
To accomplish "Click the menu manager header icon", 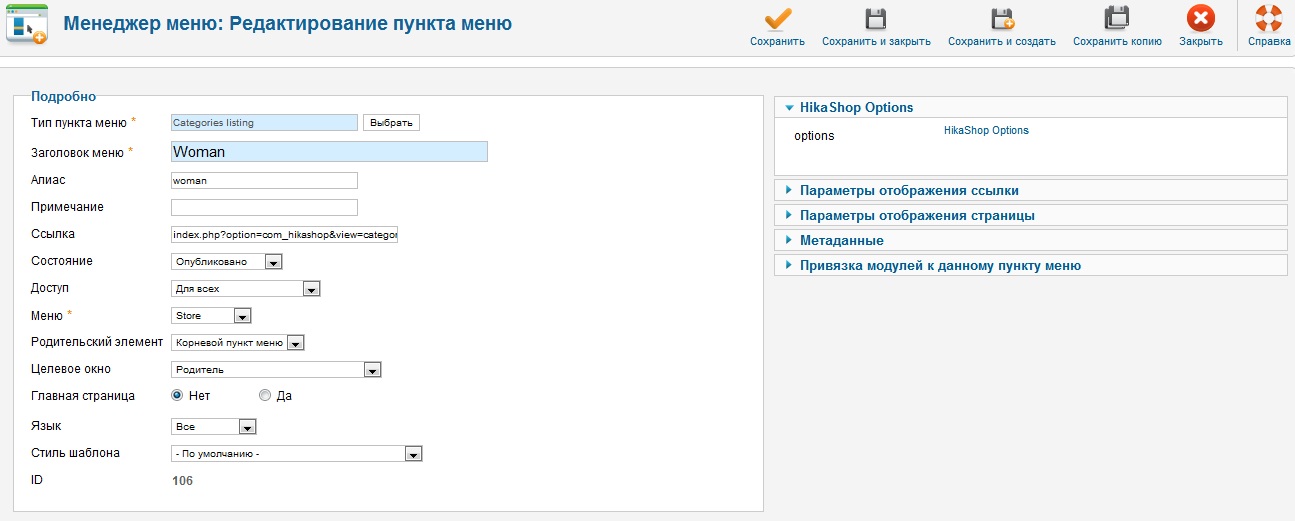I will 26,23.
